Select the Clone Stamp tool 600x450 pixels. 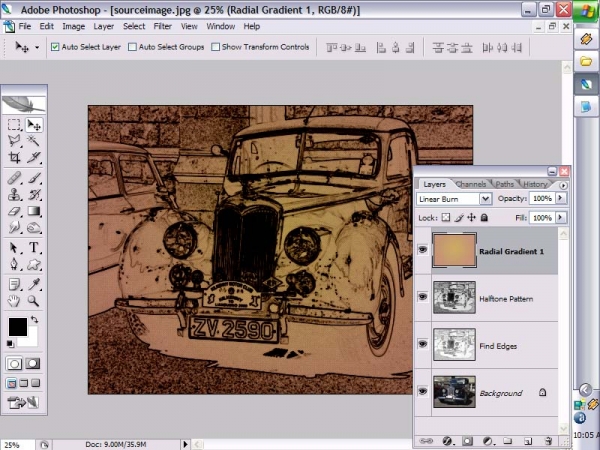[14, 195]
